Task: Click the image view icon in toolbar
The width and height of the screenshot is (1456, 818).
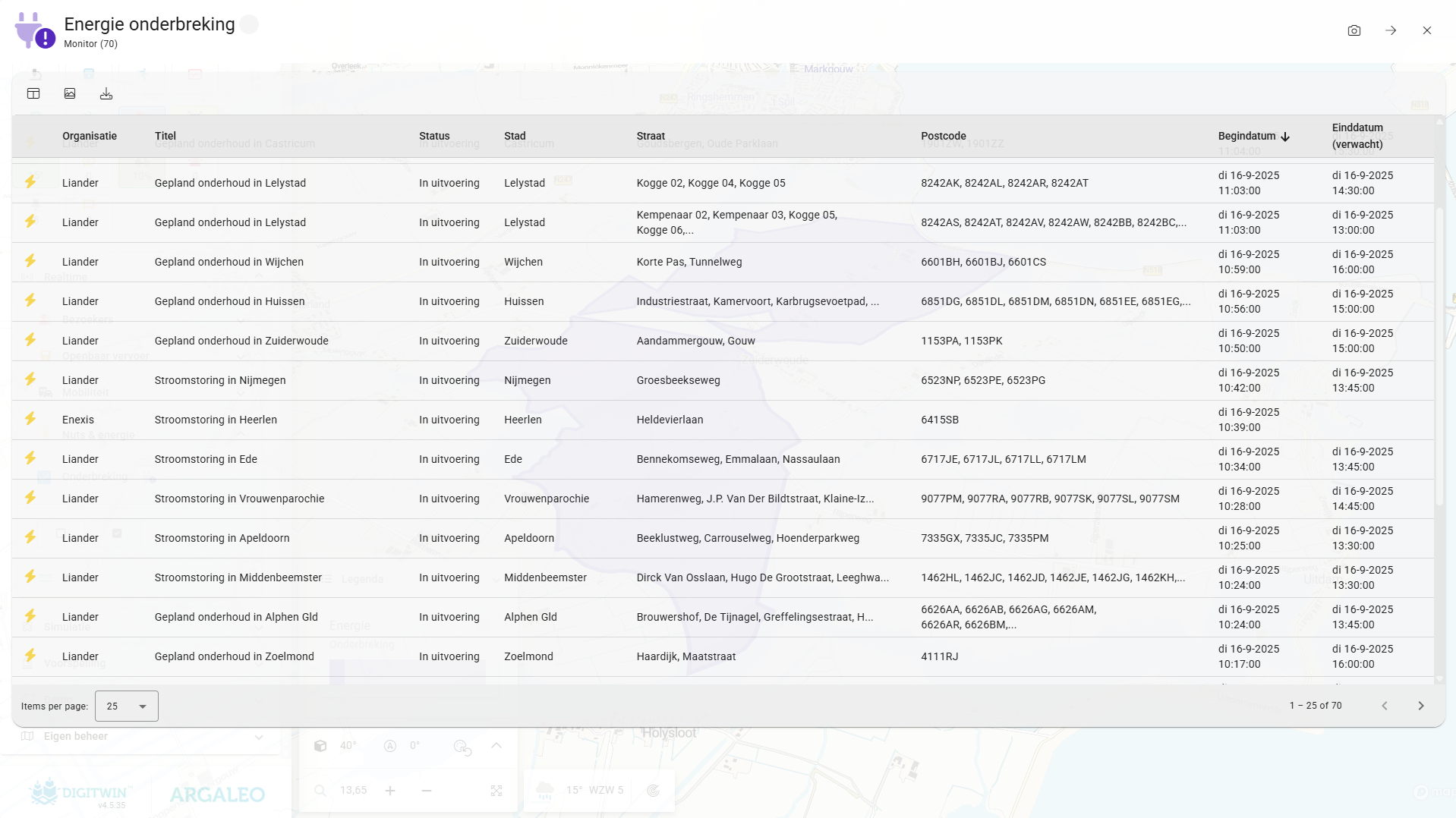Action: (x=70, y=93)
